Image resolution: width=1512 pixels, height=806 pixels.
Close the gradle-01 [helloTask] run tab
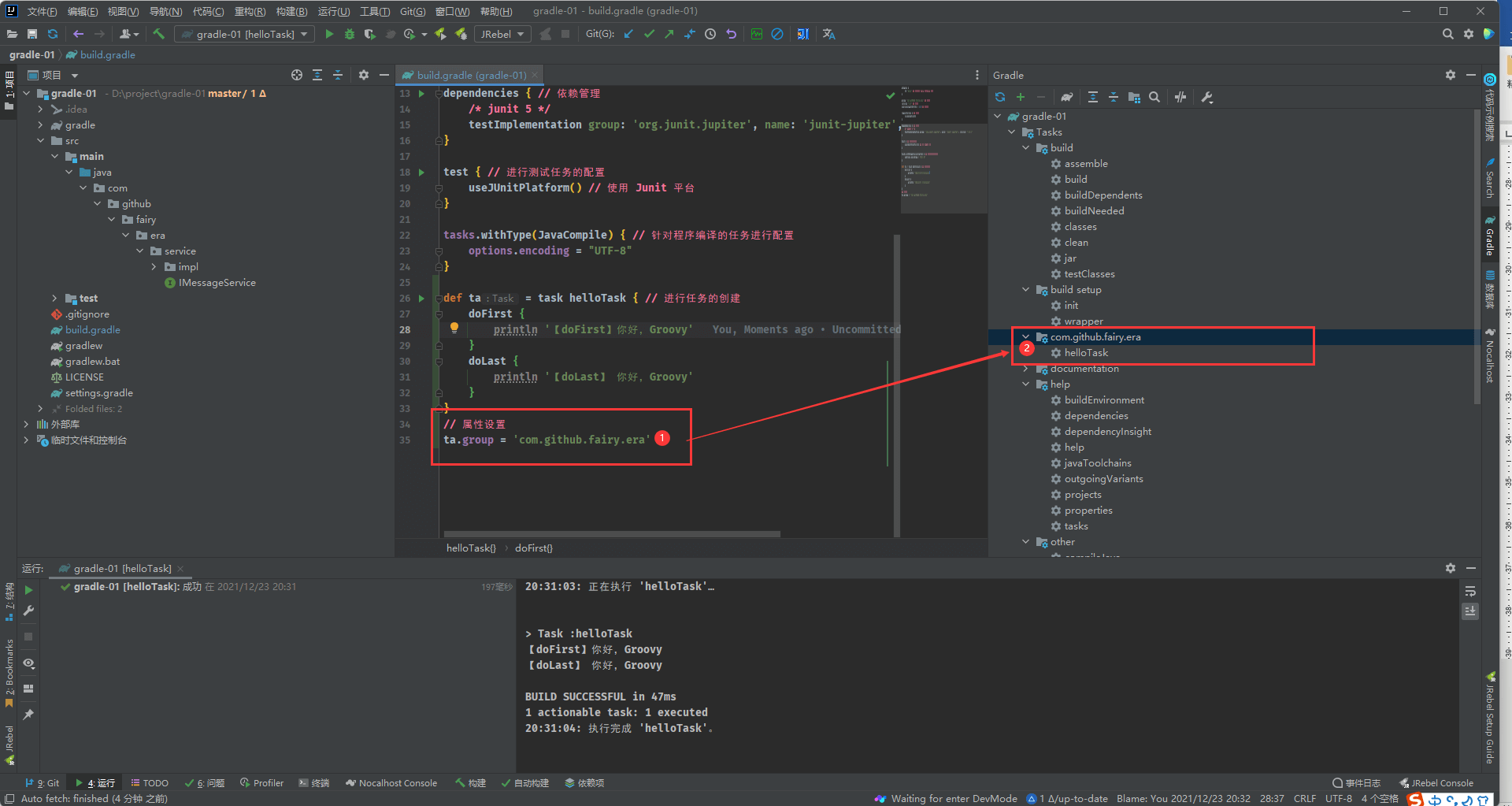[180, 569]
